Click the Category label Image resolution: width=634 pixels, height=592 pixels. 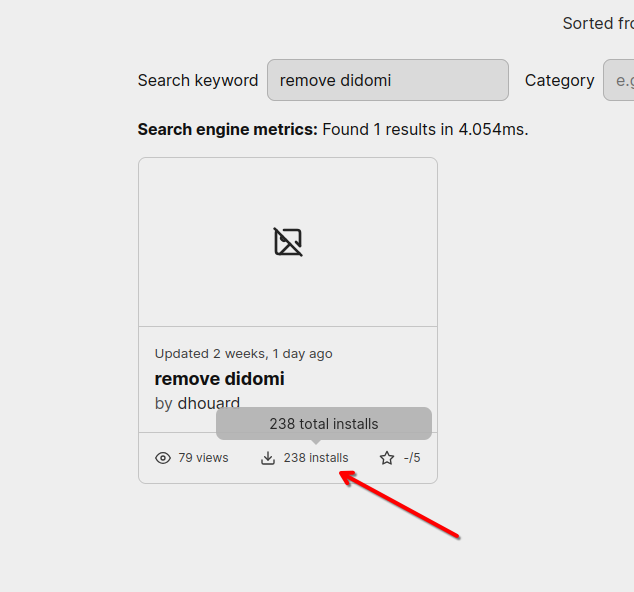(559, 80)
